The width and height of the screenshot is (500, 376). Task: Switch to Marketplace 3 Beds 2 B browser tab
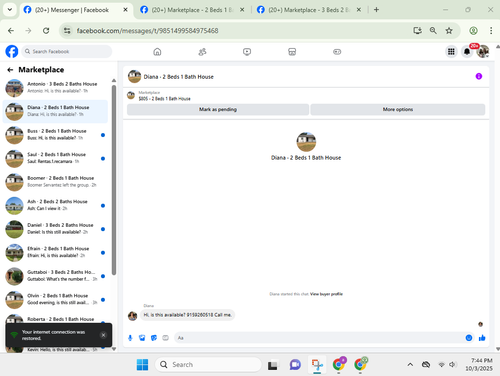pyautogui.click(x=308, y=10)
